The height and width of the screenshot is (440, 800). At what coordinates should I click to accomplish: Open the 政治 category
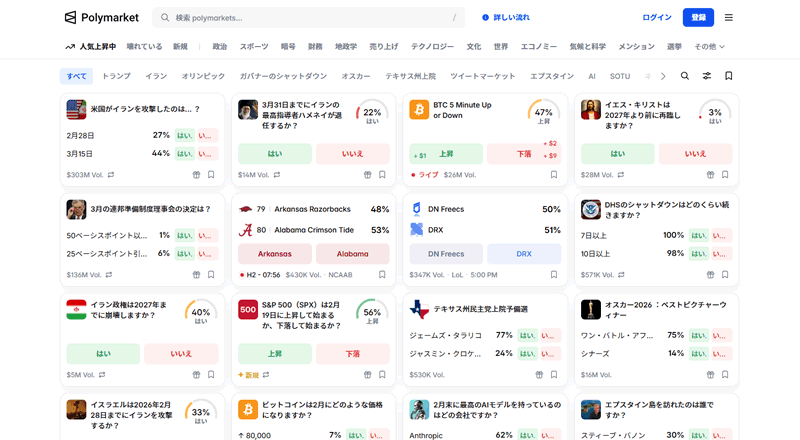220,46
